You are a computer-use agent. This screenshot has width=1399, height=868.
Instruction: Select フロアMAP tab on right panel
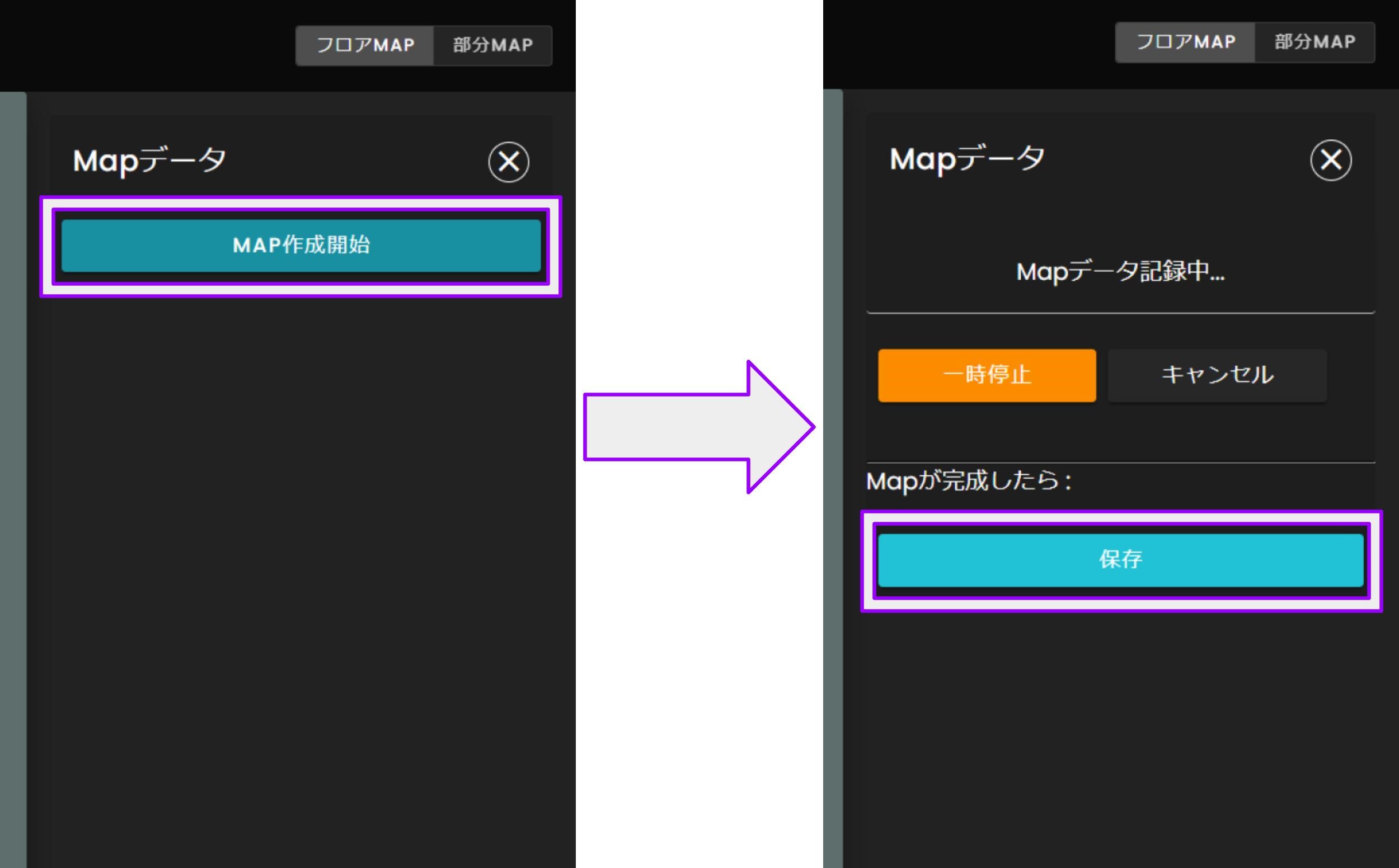click(1186, 41)
